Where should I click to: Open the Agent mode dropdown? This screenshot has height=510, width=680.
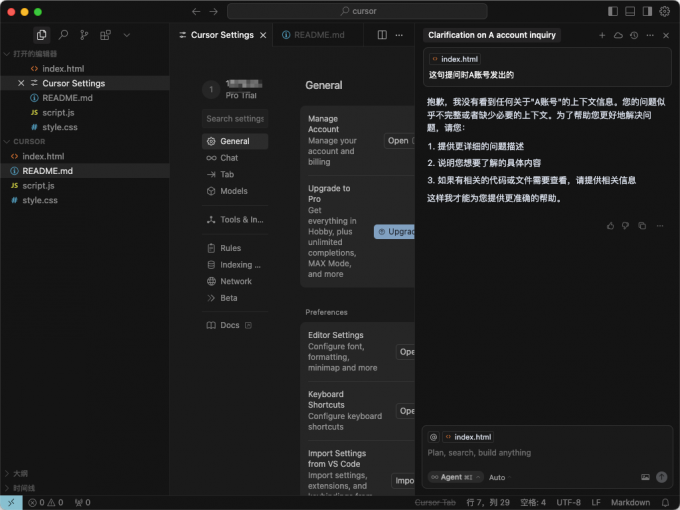click(x=455, y=477)
